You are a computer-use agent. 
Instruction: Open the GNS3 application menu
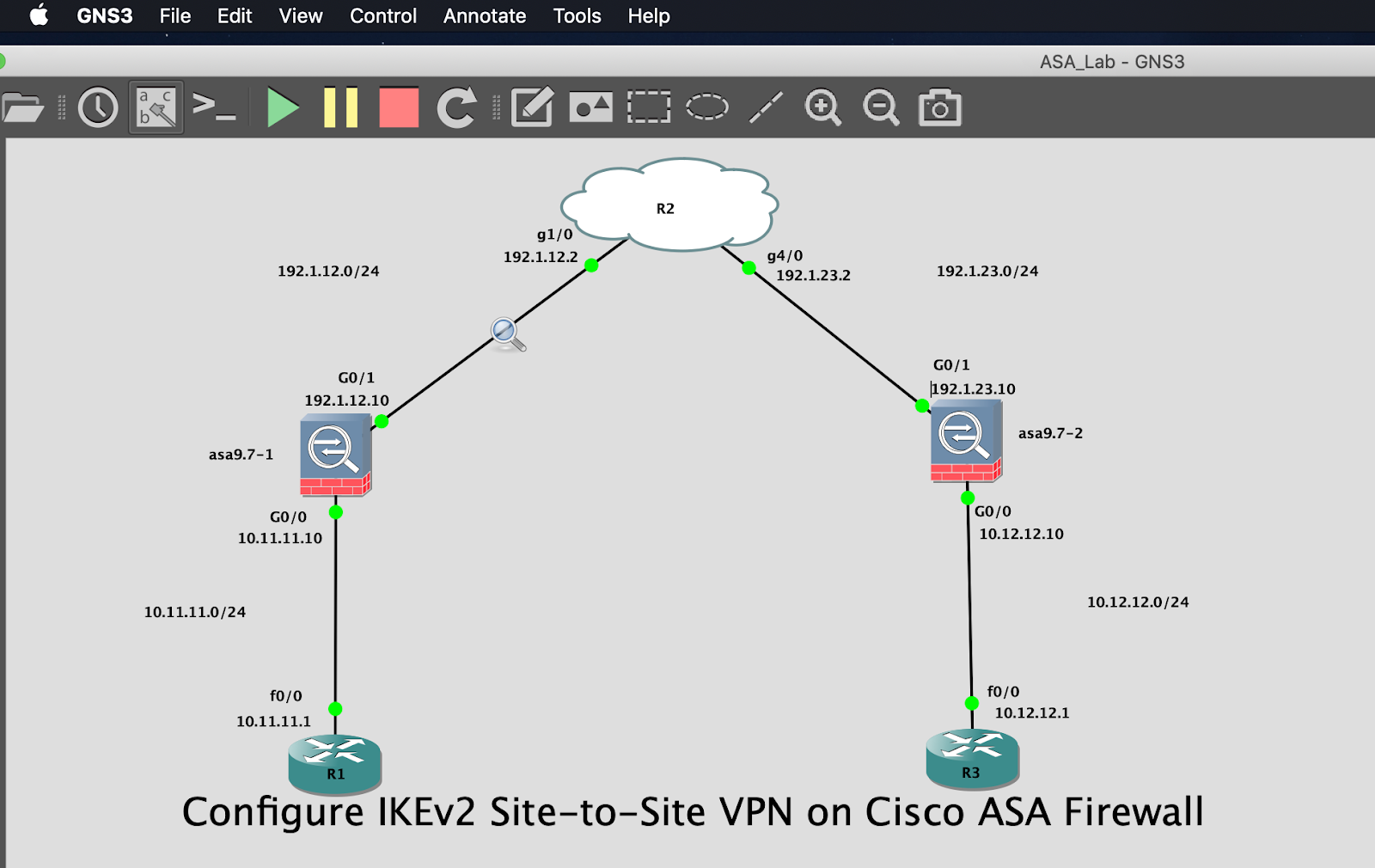pos(103,15)
